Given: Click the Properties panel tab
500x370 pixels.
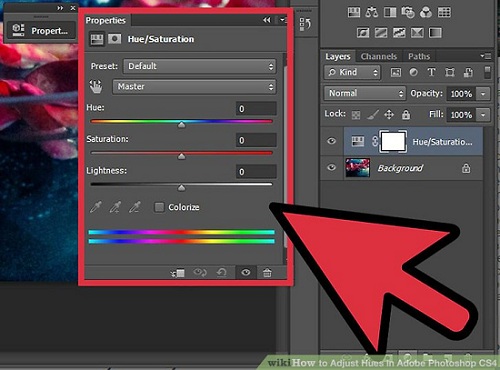Looking at the screenshot, I should [x=106, y=20].
